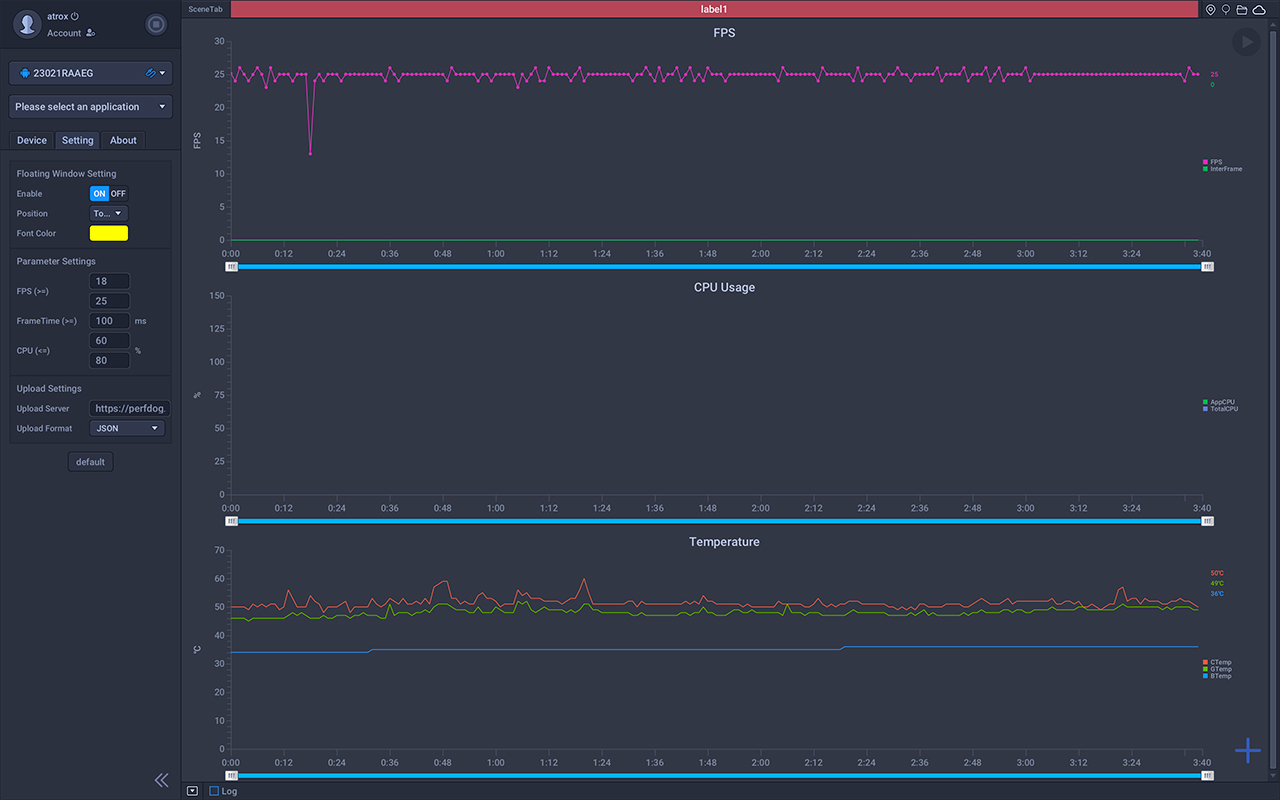Switch to the Setting tab
Viewport: 1280px width, 800px height.
(77, 140)
